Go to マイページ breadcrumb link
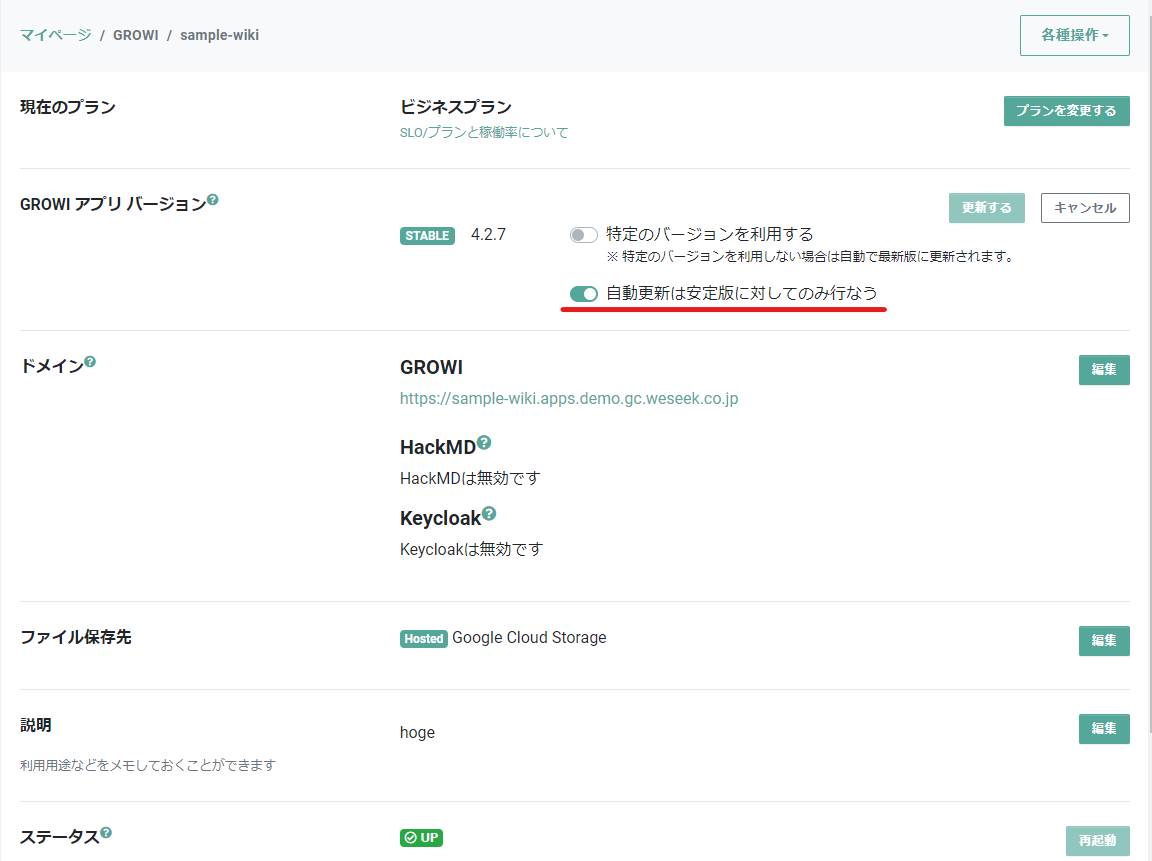The height and width of the screenshot is (861, 1152). (55, 35)
